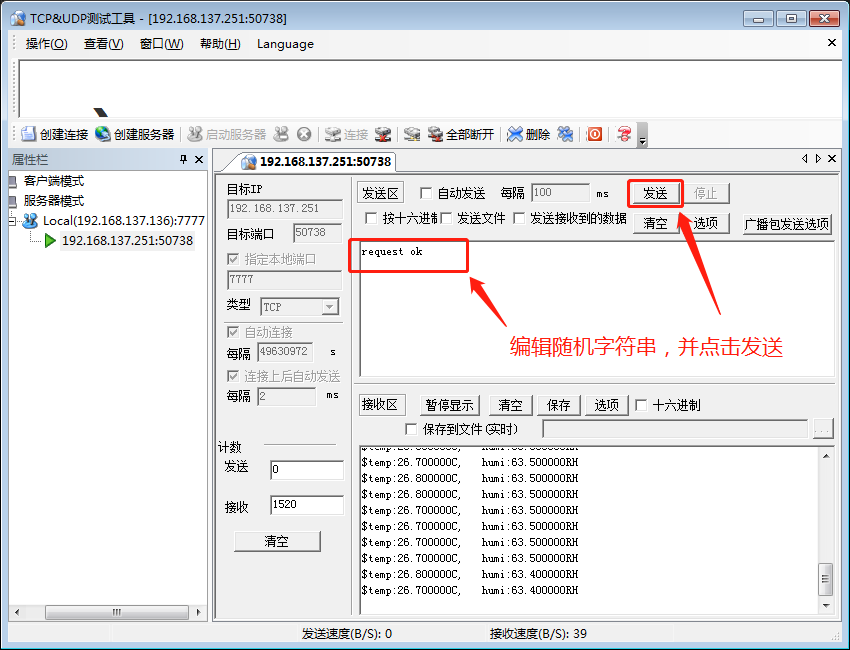This screenshot has width=850, height=650.
Task: Toggle the 按十六进制 hex send checkbox
Action: [x=371, y=218]
